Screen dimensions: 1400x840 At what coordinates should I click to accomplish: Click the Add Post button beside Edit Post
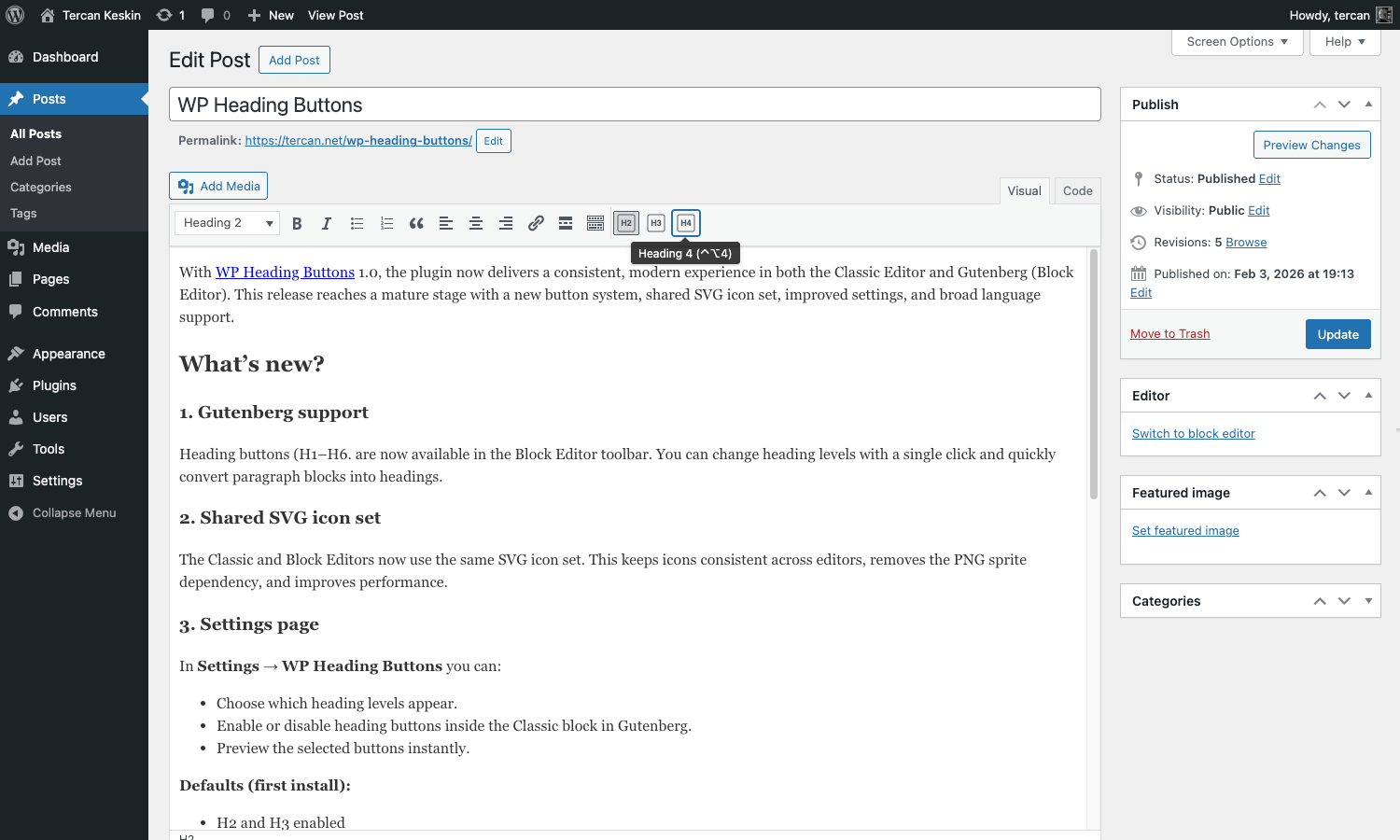(294, 60)
